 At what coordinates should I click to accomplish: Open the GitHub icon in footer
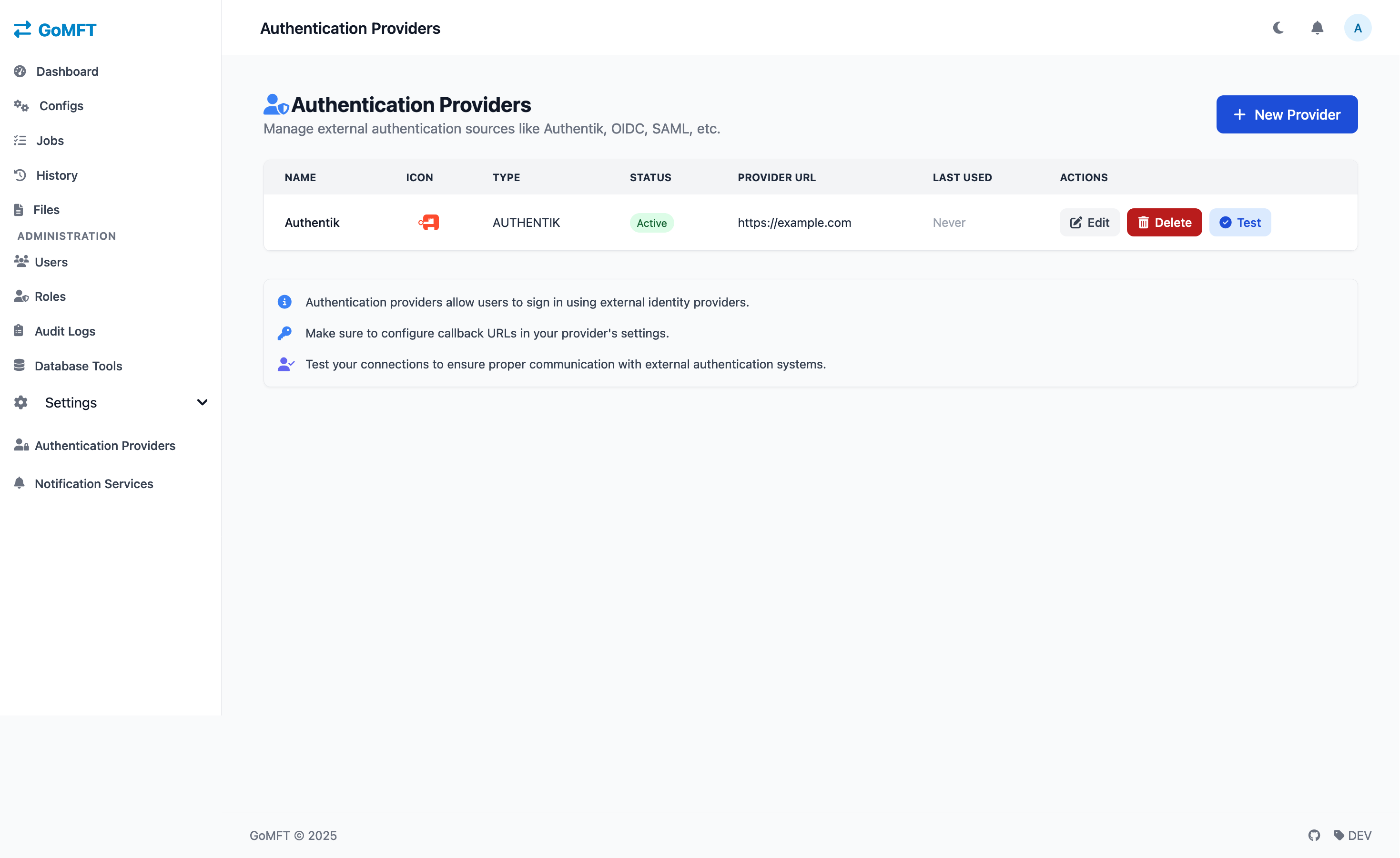[1314, 835]
